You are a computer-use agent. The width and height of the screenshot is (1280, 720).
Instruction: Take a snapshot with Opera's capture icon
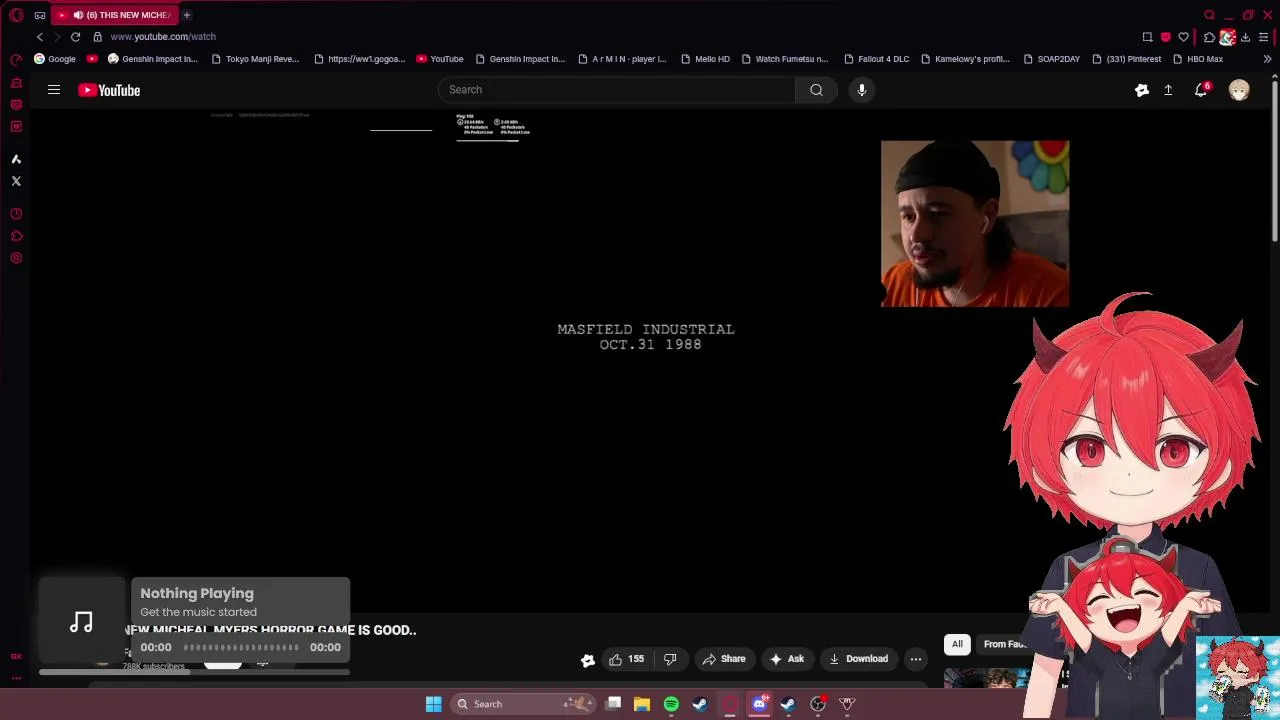(1147, 37)
